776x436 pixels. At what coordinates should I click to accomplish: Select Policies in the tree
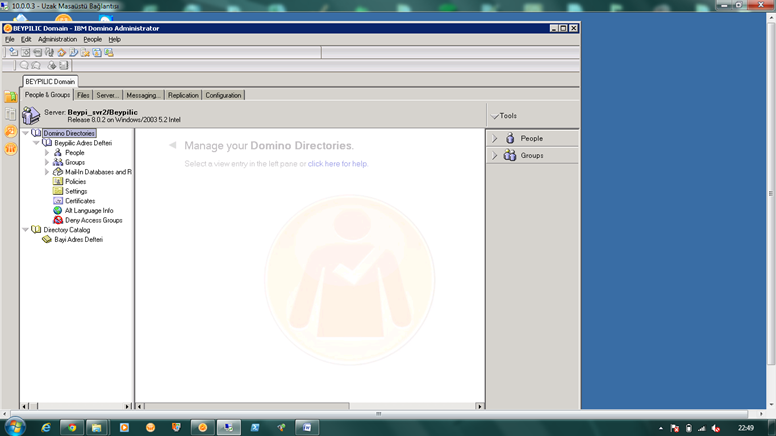coord(75,182)
